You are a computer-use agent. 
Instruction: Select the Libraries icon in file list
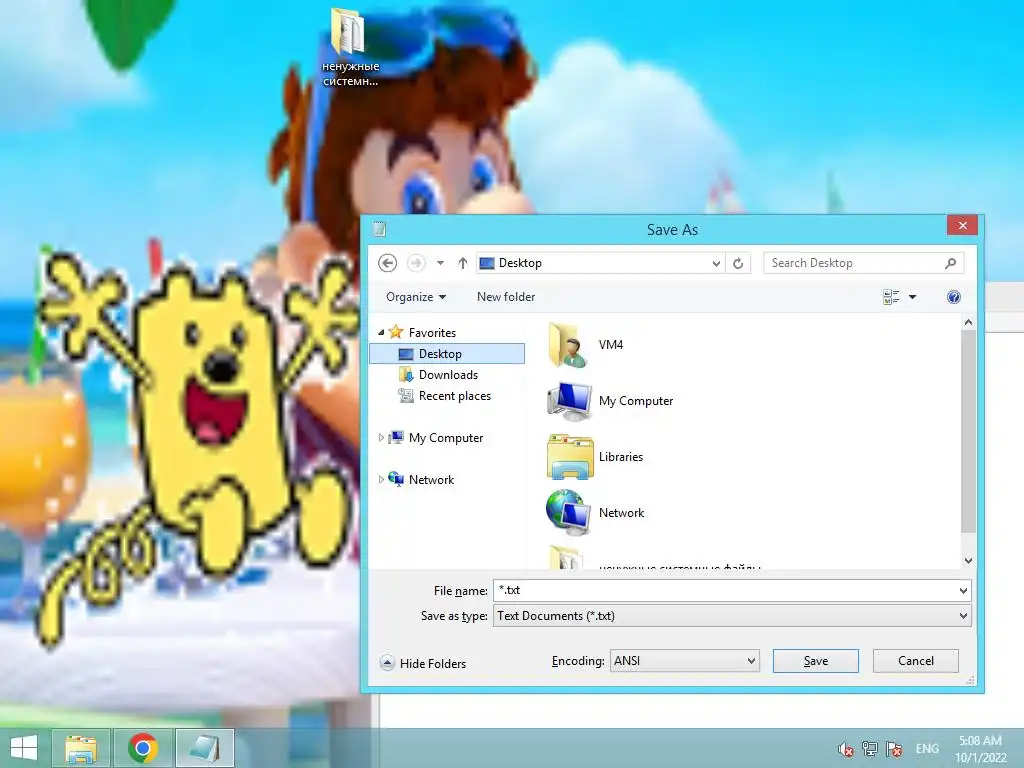(x=569, y=457)
